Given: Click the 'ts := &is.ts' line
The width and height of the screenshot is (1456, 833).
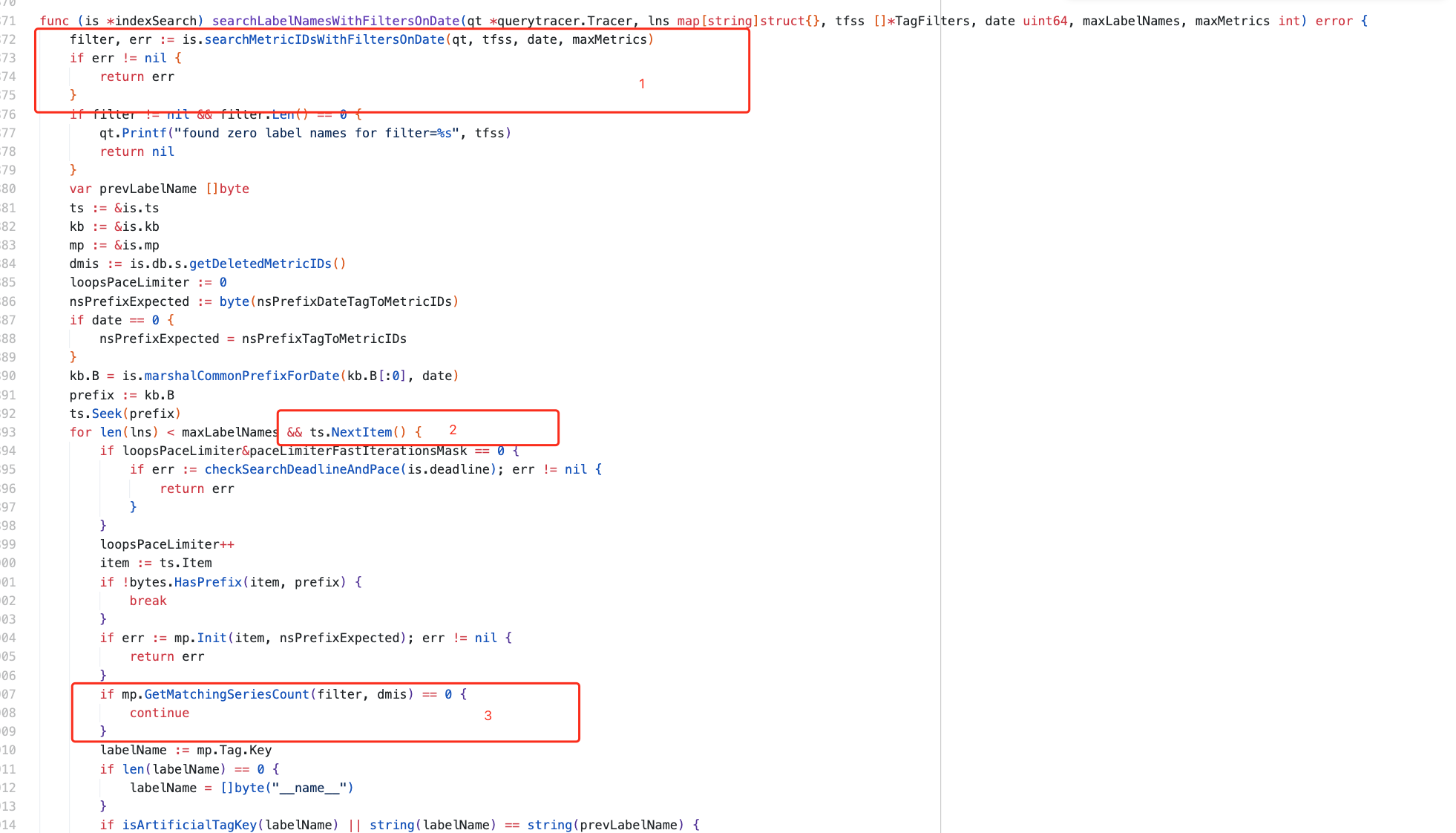Looking at the screenshot, I should pyautogui.click(x=114, y=208).
